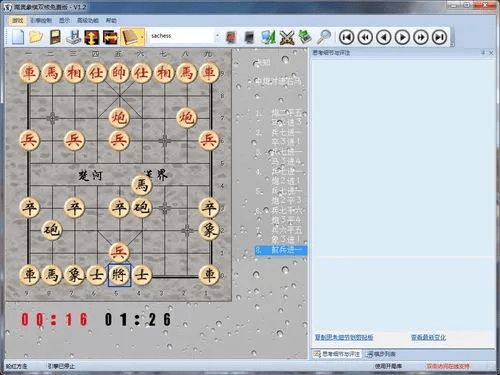Click the 查看最新变化 link
The width and height of the screenshot is (500, 375).
point(428,337)
